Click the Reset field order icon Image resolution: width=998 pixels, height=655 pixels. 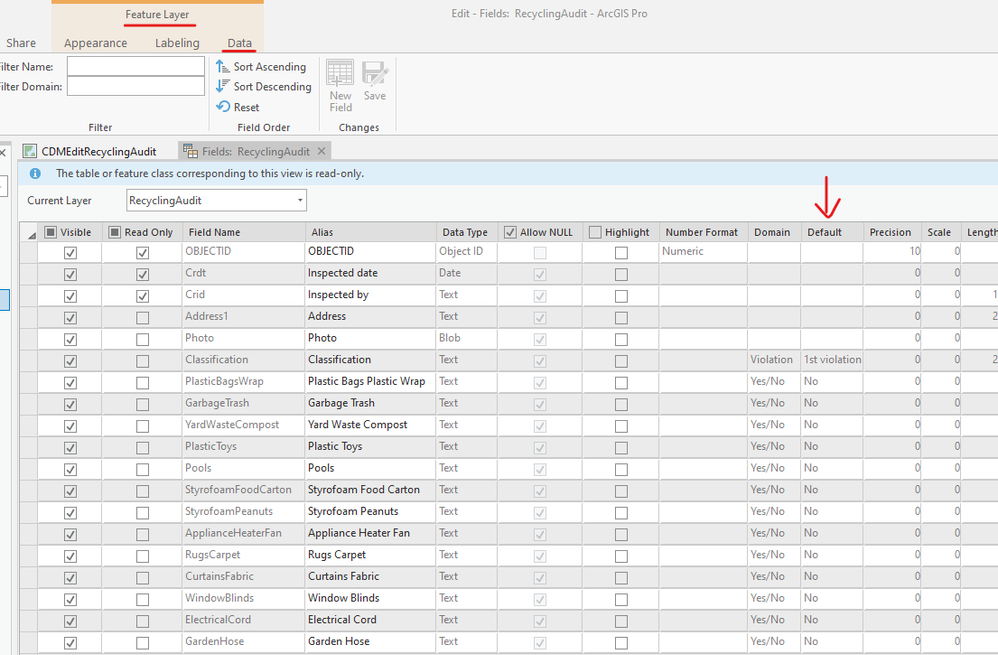223,106
